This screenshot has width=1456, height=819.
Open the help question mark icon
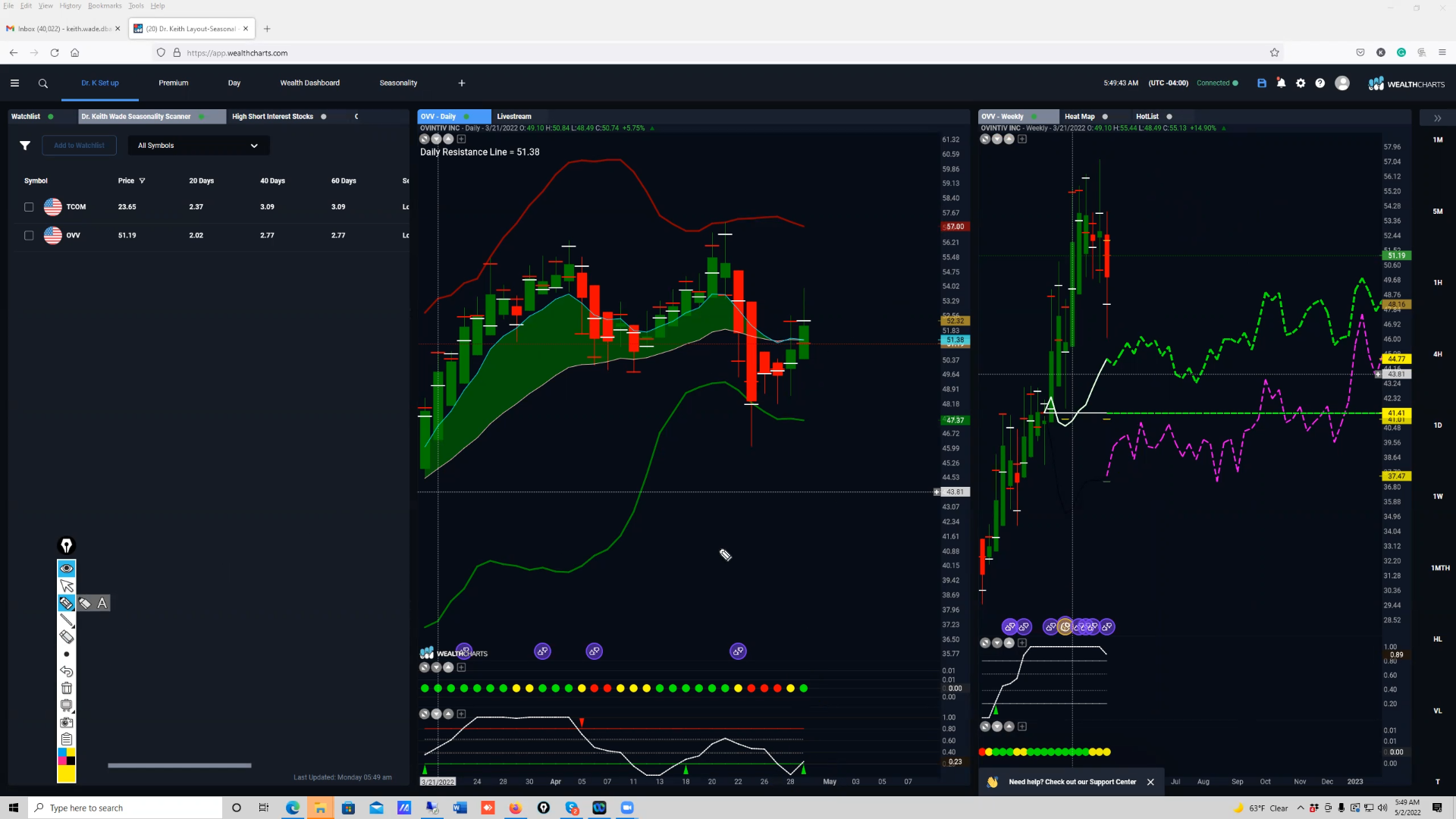pyautogui.click(x=1320, y=83)
